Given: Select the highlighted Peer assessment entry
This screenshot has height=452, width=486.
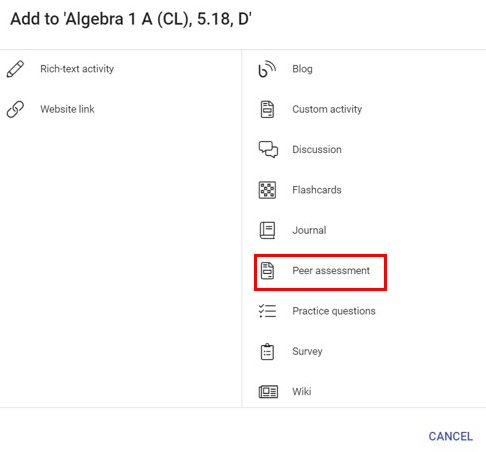Looking at the screenshot, I should (320, 272).
